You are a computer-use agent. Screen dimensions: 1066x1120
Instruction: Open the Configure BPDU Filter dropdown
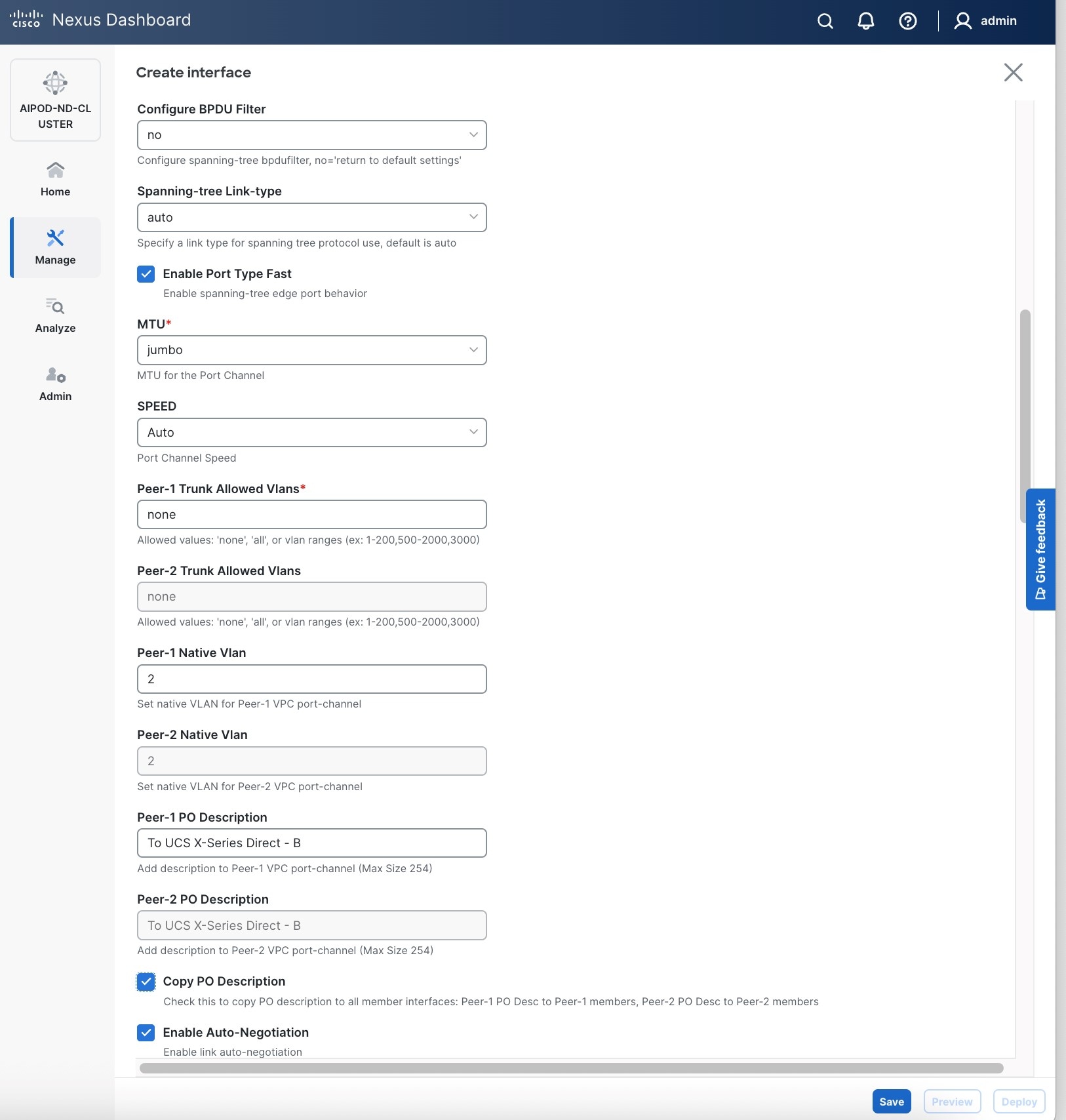(x=311, y=134)
